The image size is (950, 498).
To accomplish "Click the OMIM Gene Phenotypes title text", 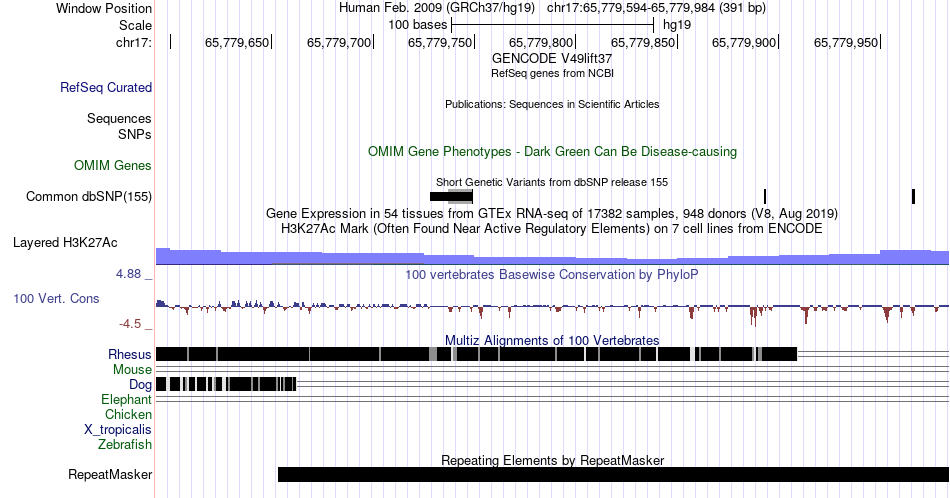I will 552,151.
